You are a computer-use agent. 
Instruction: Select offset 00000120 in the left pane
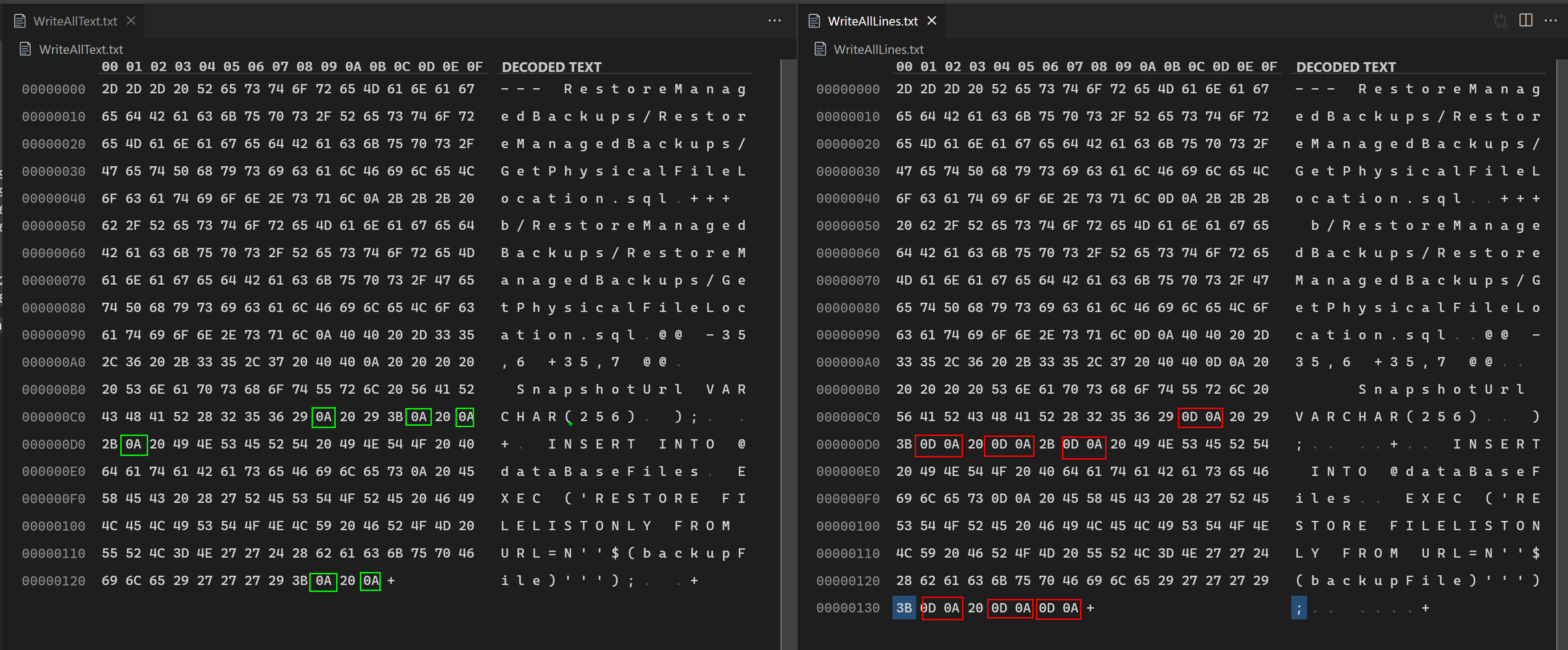(x=53, y=581)
